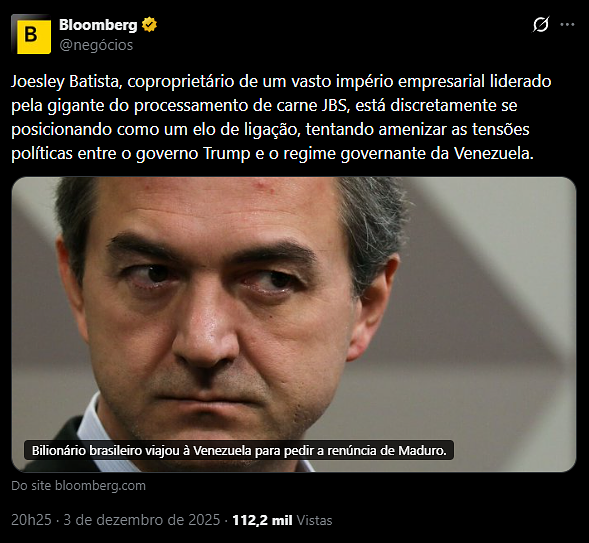Click 'Venezuela.' at the end of the post
589x543 pixels.
494,154
